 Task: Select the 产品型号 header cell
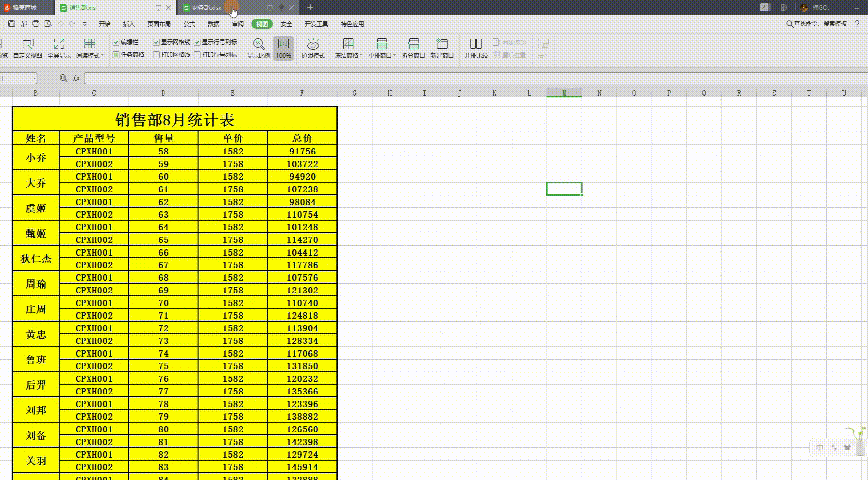pyautogui.click(x=94, y=138)
